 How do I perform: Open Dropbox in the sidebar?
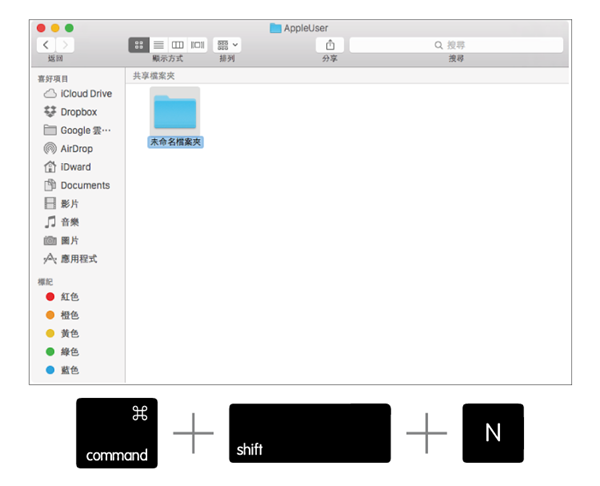(70, 112)
